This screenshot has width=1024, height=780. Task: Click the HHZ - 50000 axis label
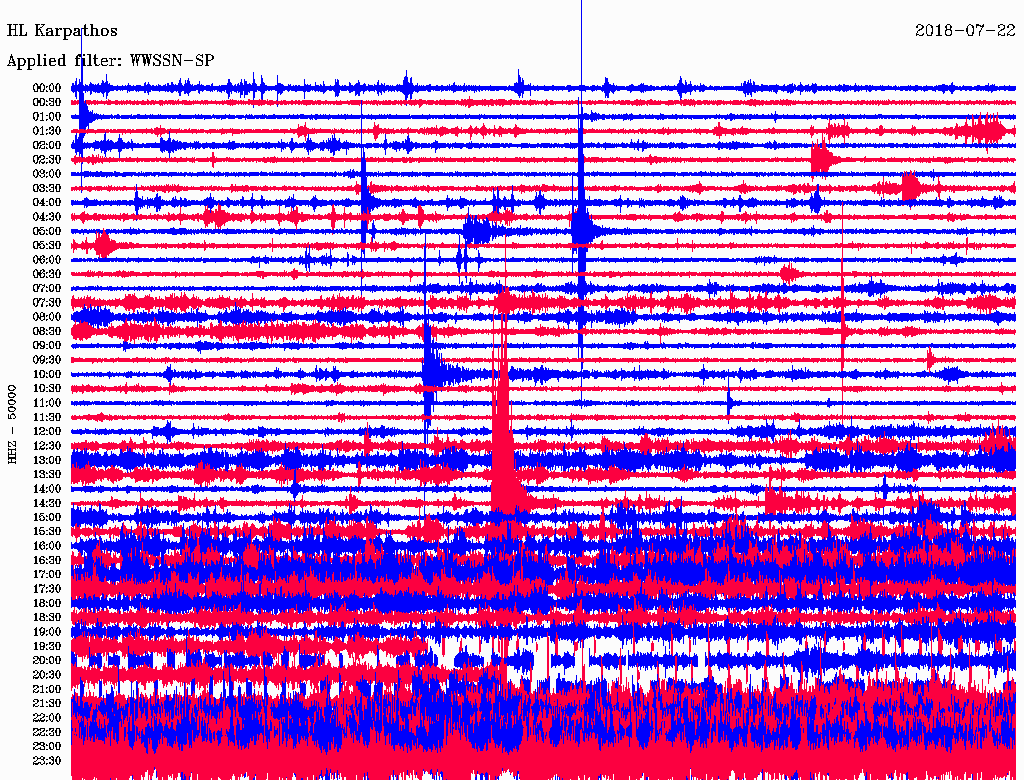click(x=13, y=423)
